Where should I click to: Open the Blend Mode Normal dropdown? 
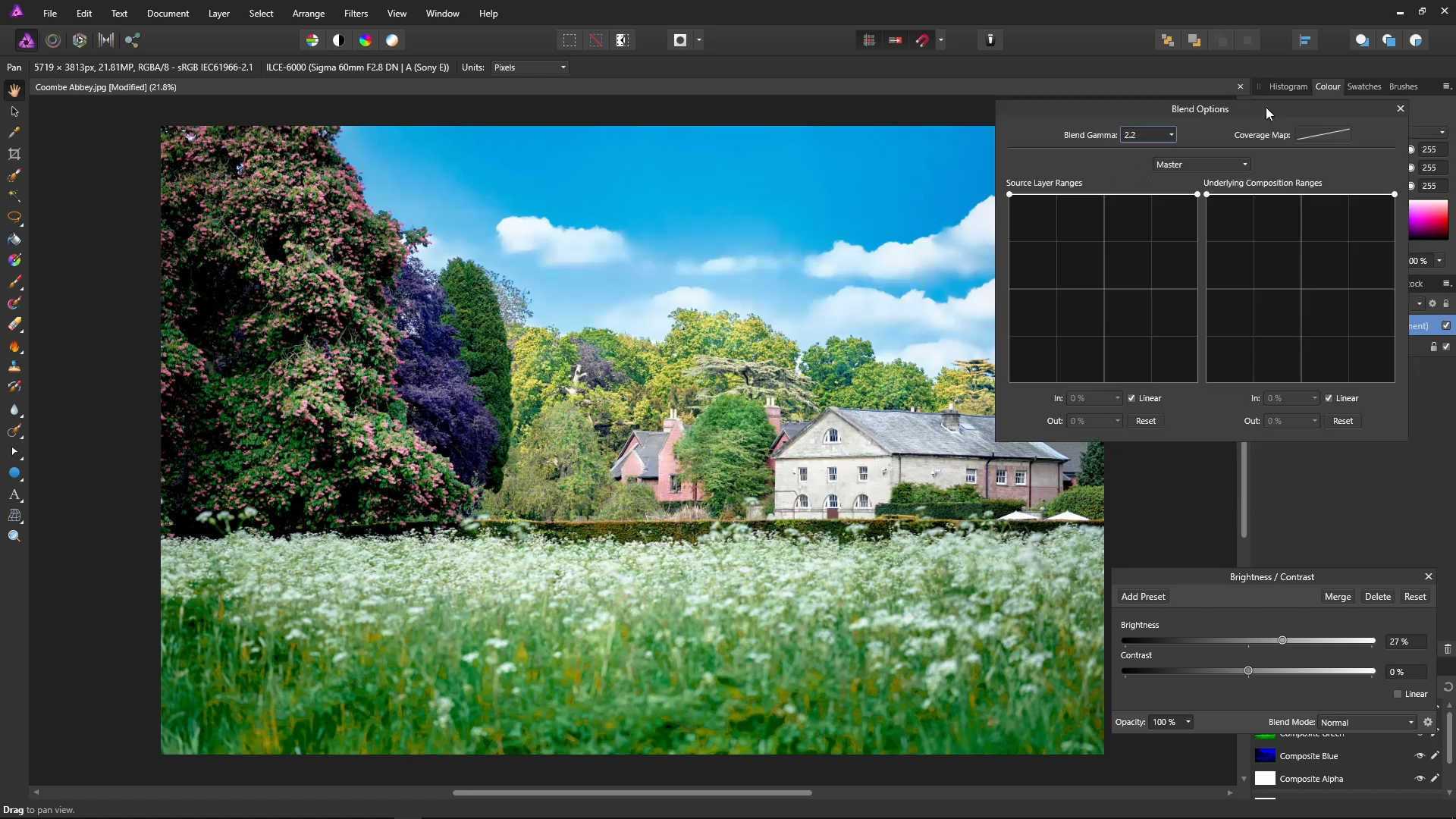click(x=1367, y=723)
